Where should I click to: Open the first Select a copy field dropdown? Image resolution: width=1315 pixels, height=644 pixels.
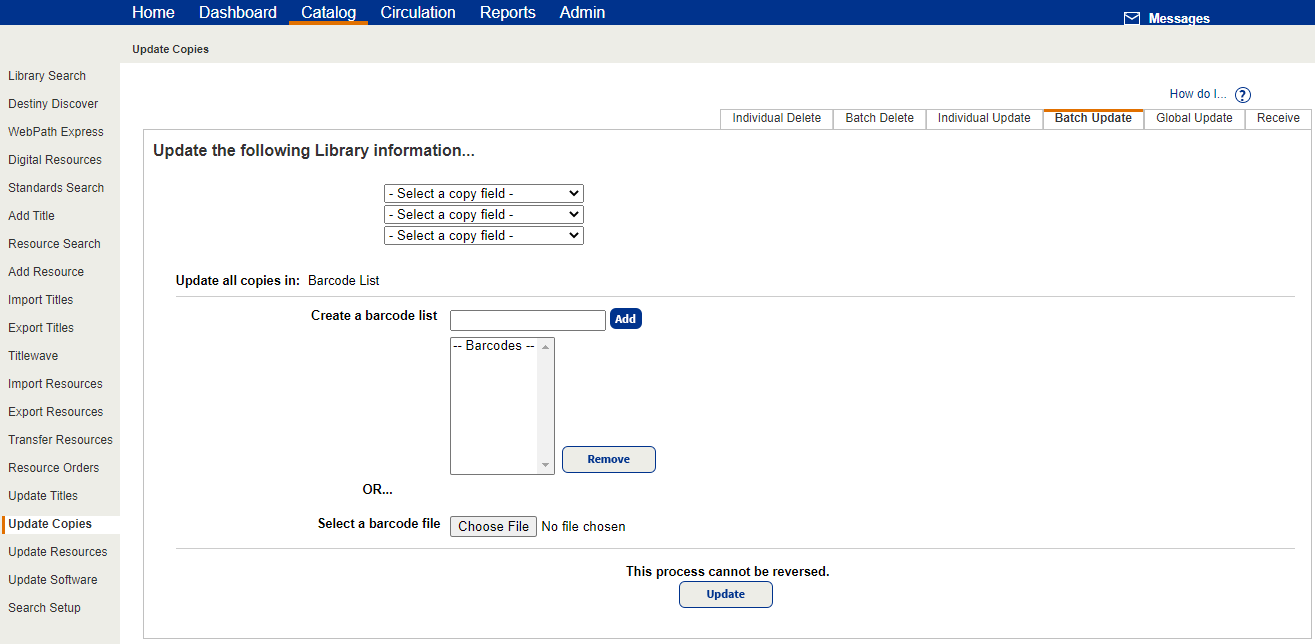pos(484,194)
